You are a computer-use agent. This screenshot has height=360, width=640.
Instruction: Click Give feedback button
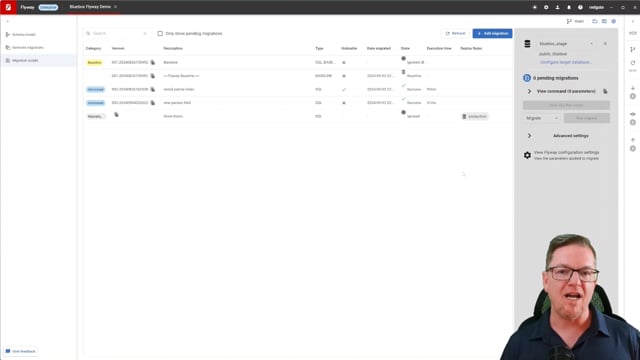20,351
